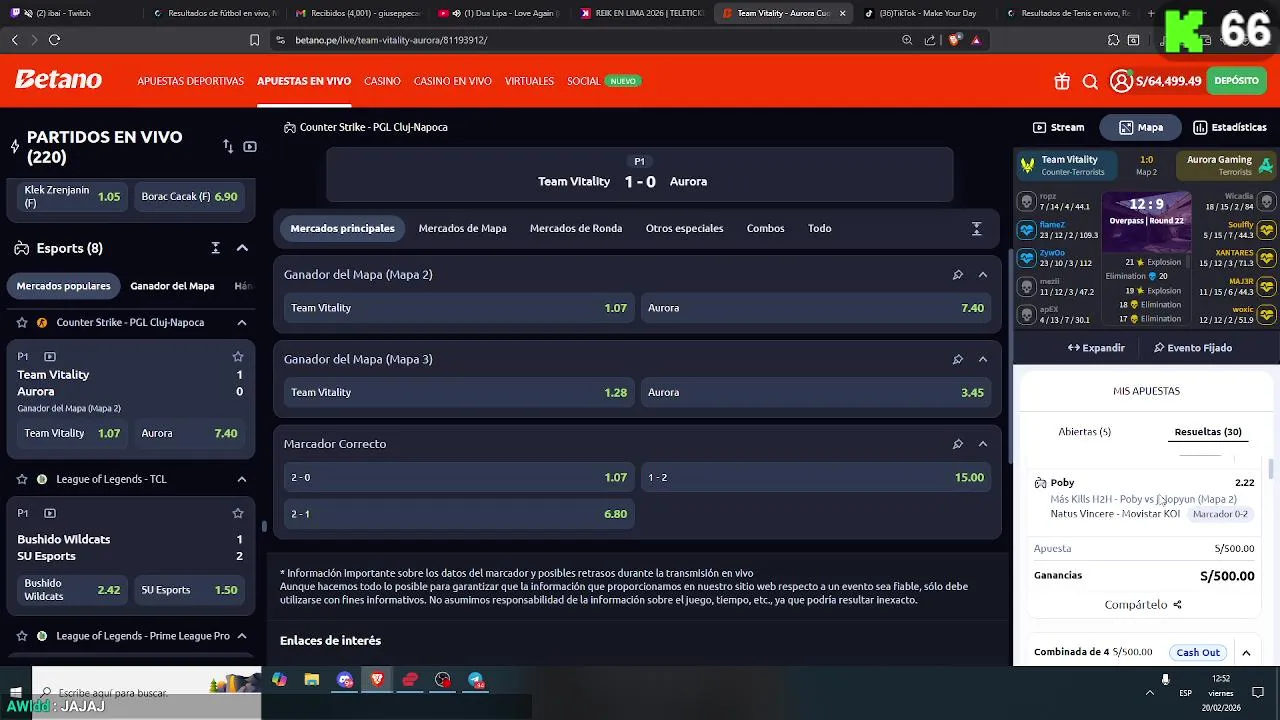The width and height of the screenshot is (1280, 720).
Task: Click the Brave Shields lion icon
Action: [x=954, y=40]
